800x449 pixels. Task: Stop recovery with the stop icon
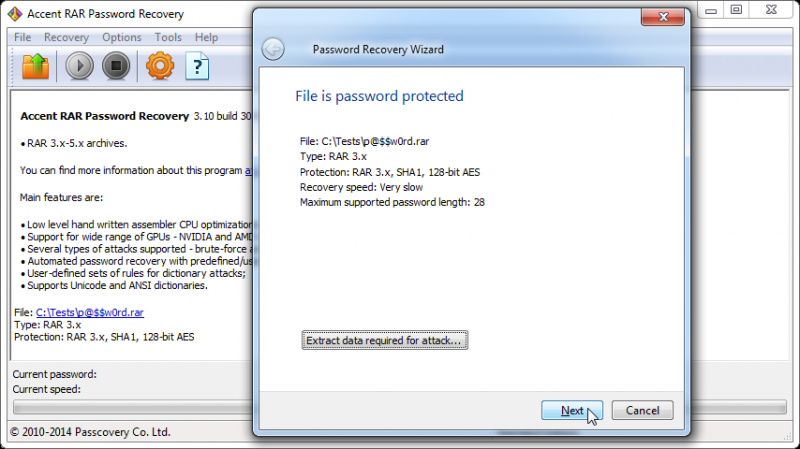[116, 66]
